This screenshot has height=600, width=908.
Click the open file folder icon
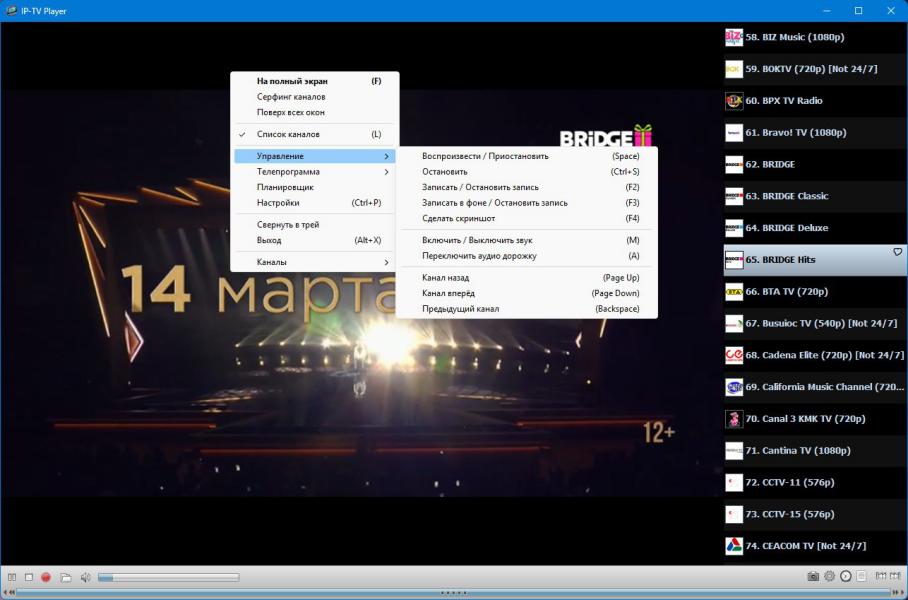point(66,577)
